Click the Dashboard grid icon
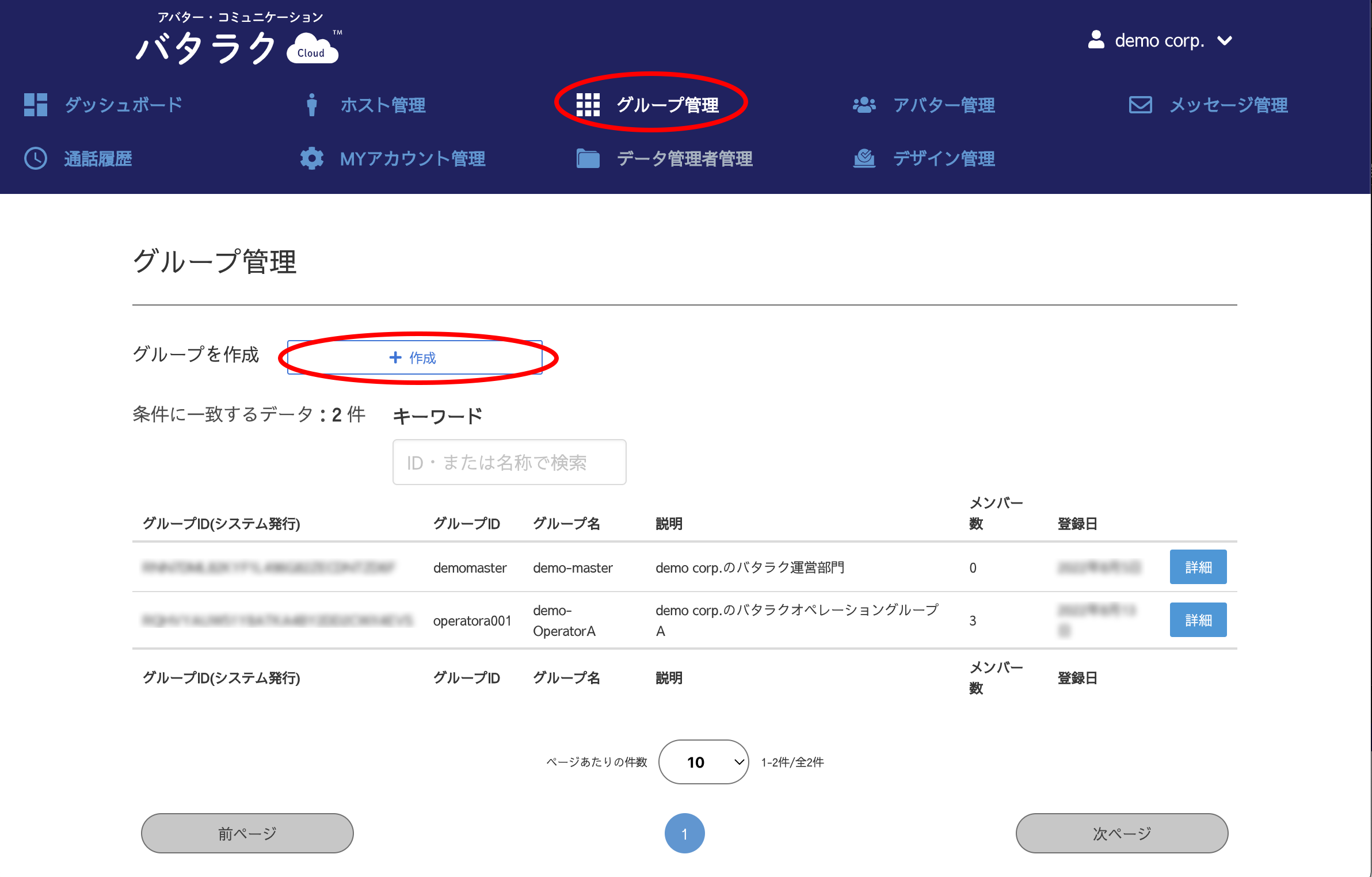The height and width of the screenshot is (877, 1372). pos(35,105)
